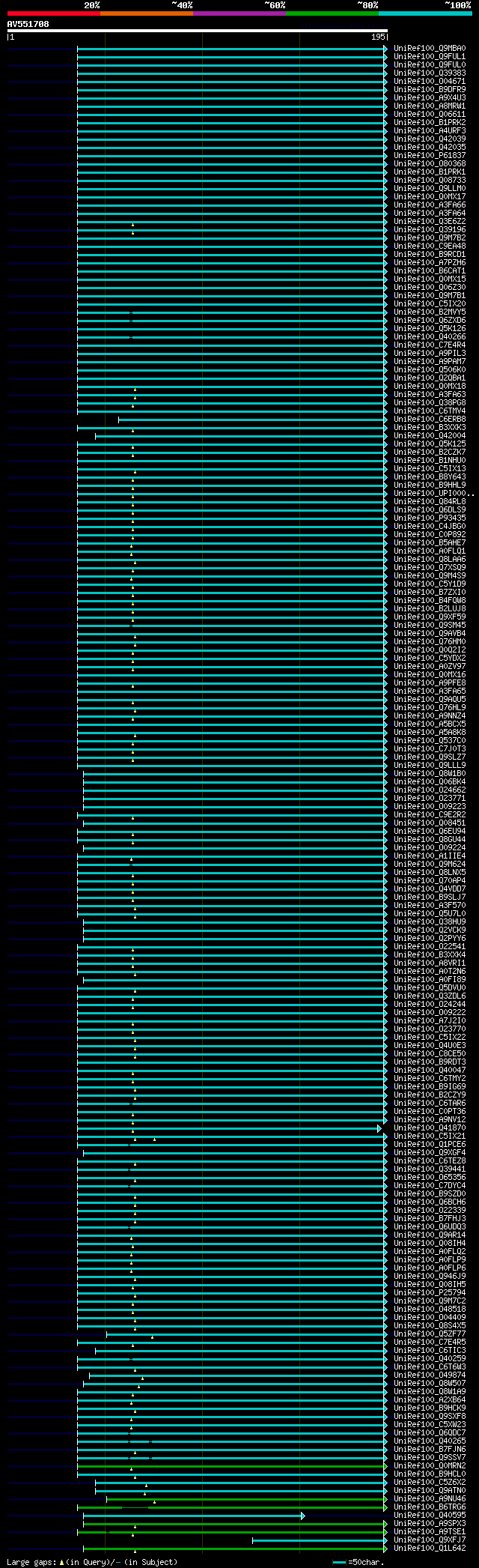Click the purple ~60% identity legend bar
This screenshot has height=1568, width=479.
pos(239,13)
